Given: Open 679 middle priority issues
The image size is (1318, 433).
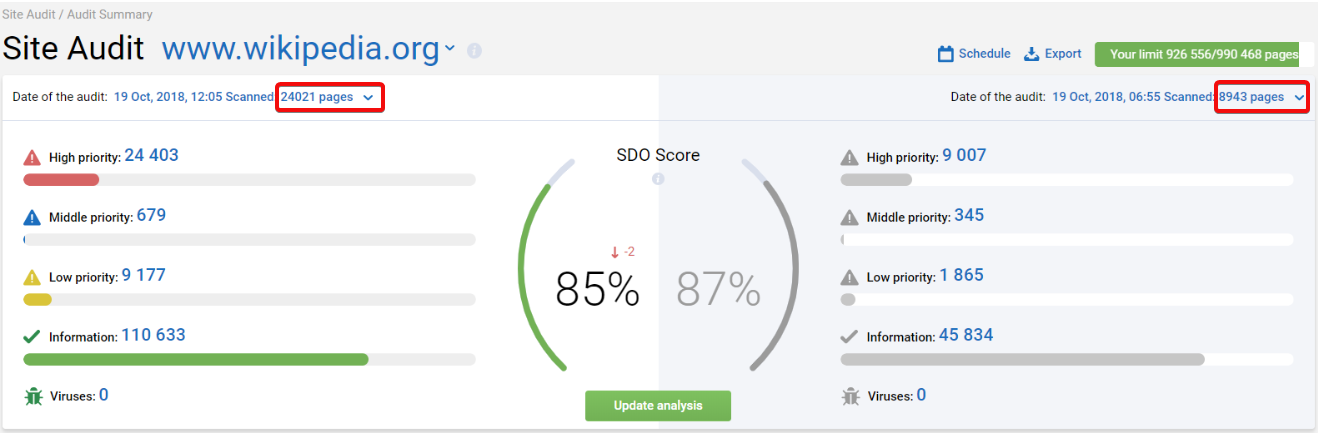Looking at the screenshot, I should coord(151,215).
